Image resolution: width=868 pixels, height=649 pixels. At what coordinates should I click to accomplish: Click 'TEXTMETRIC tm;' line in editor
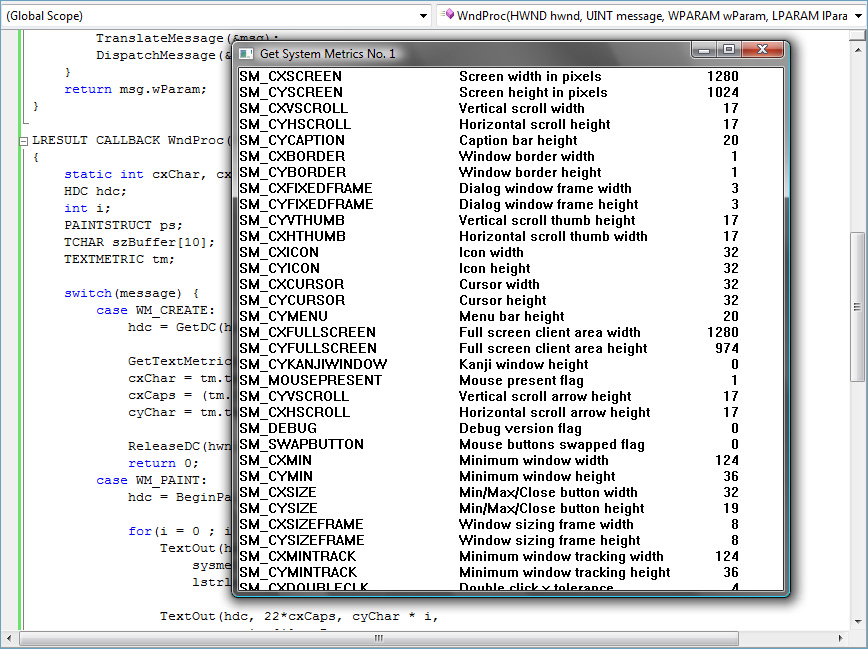coord(119,259)
